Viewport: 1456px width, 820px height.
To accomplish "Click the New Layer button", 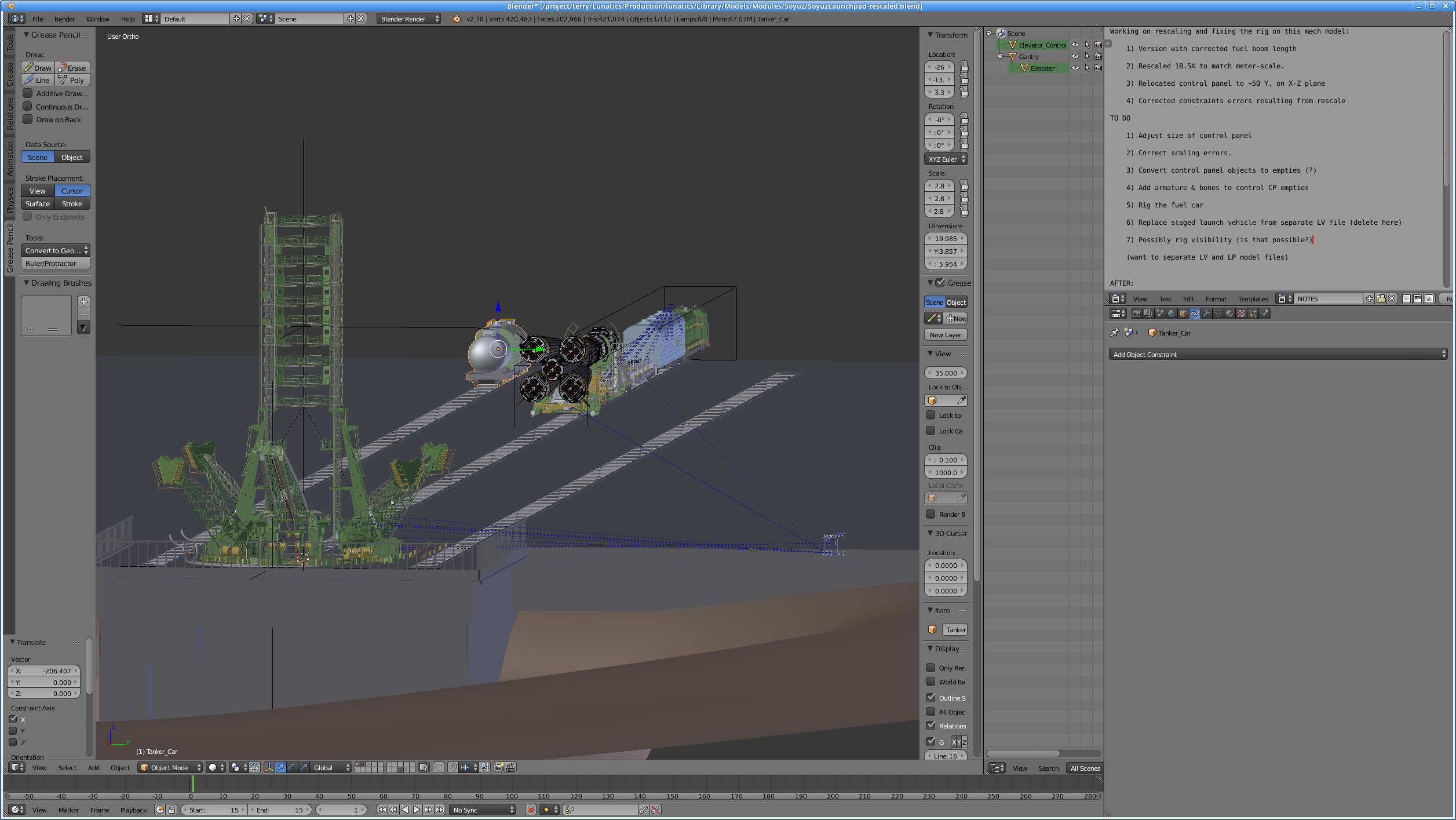I will tap(946, 334).
